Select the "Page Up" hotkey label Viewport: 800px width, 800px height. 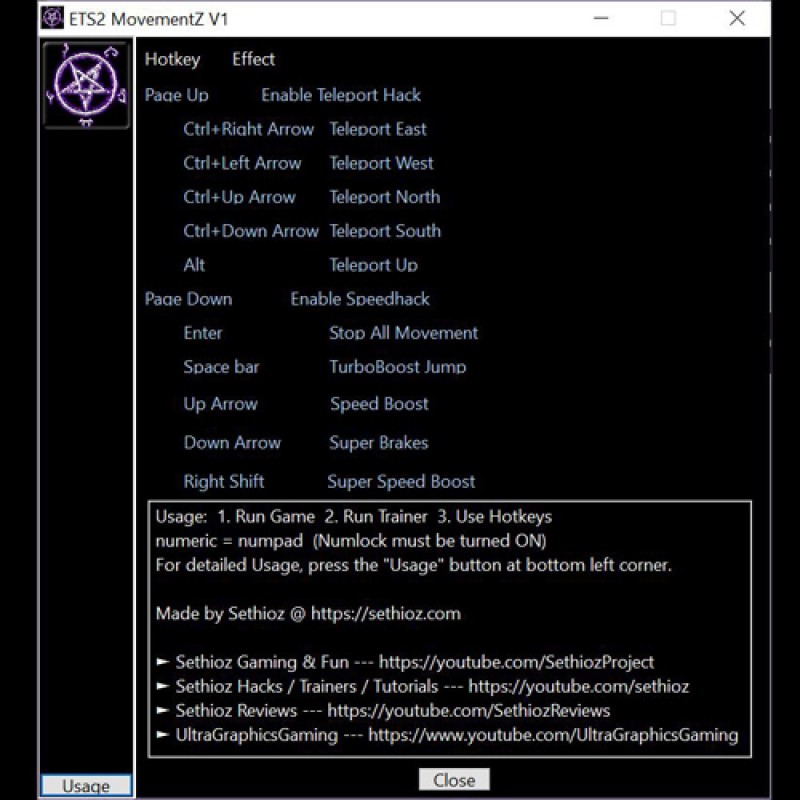point(177,95)
